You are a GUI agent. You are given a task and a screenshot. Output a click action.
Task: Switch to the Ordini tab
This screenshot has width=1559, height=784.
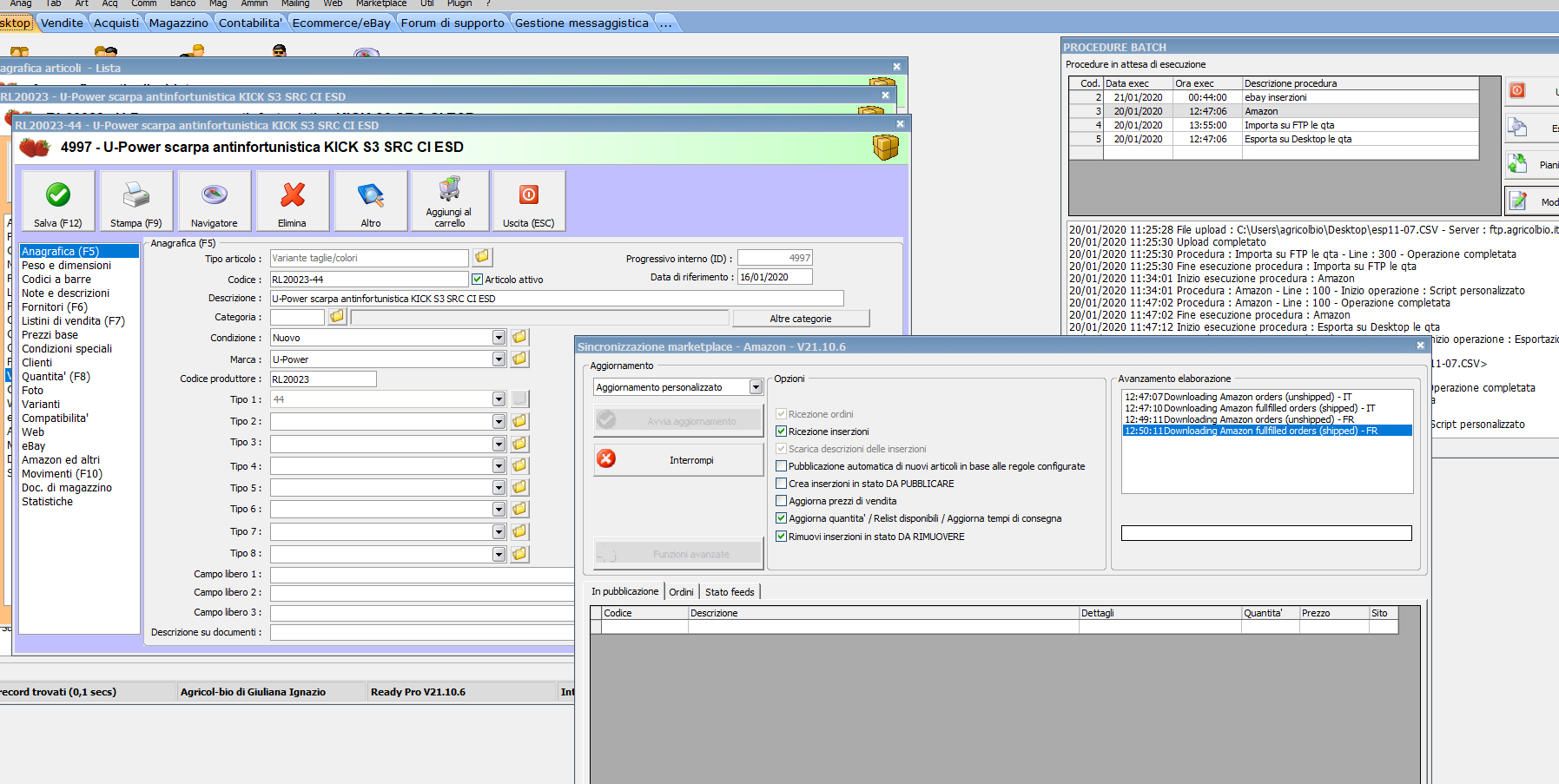point(681,592)
